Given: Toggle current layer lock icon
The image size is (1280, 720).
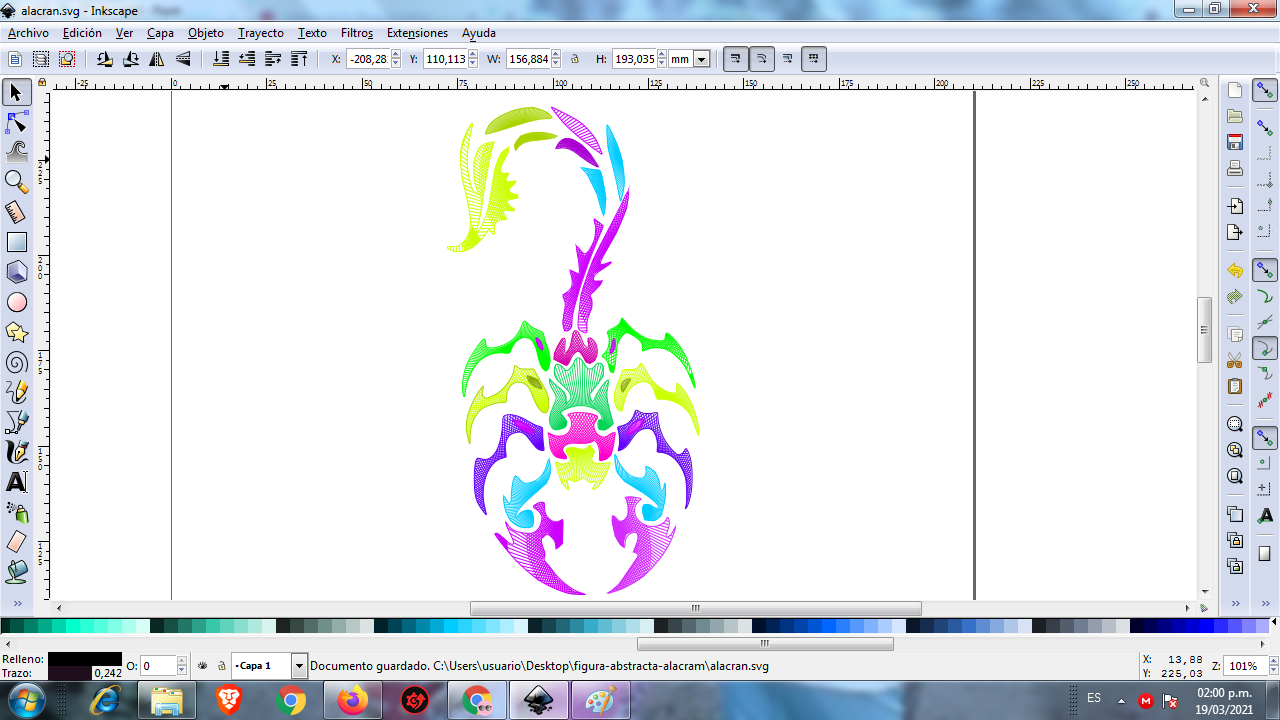Looking at the screenshot, I should (x=221, y=665).
